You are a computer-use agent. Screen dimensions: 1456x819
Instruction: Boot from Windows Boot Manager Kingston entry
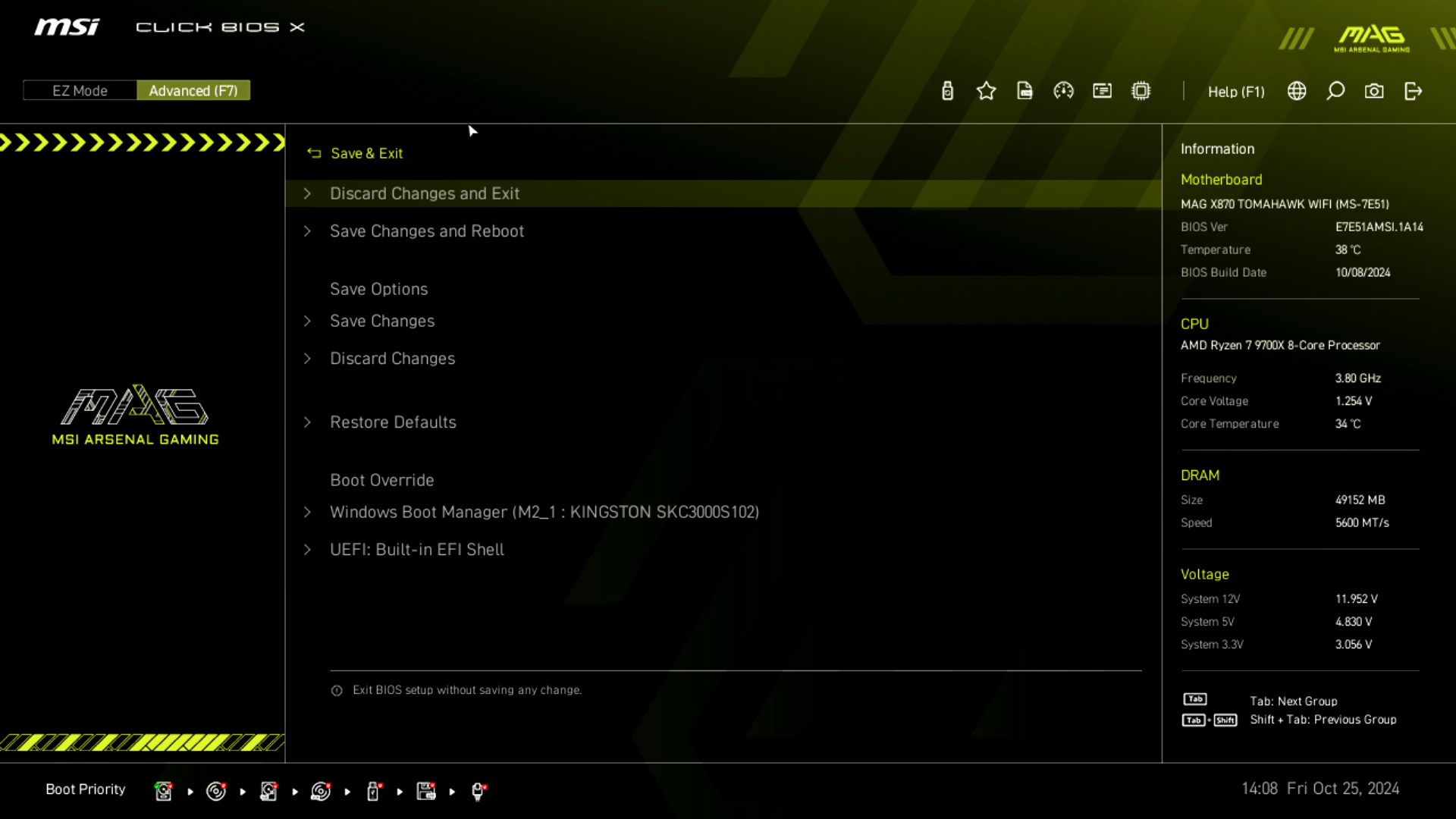[544, 512]
